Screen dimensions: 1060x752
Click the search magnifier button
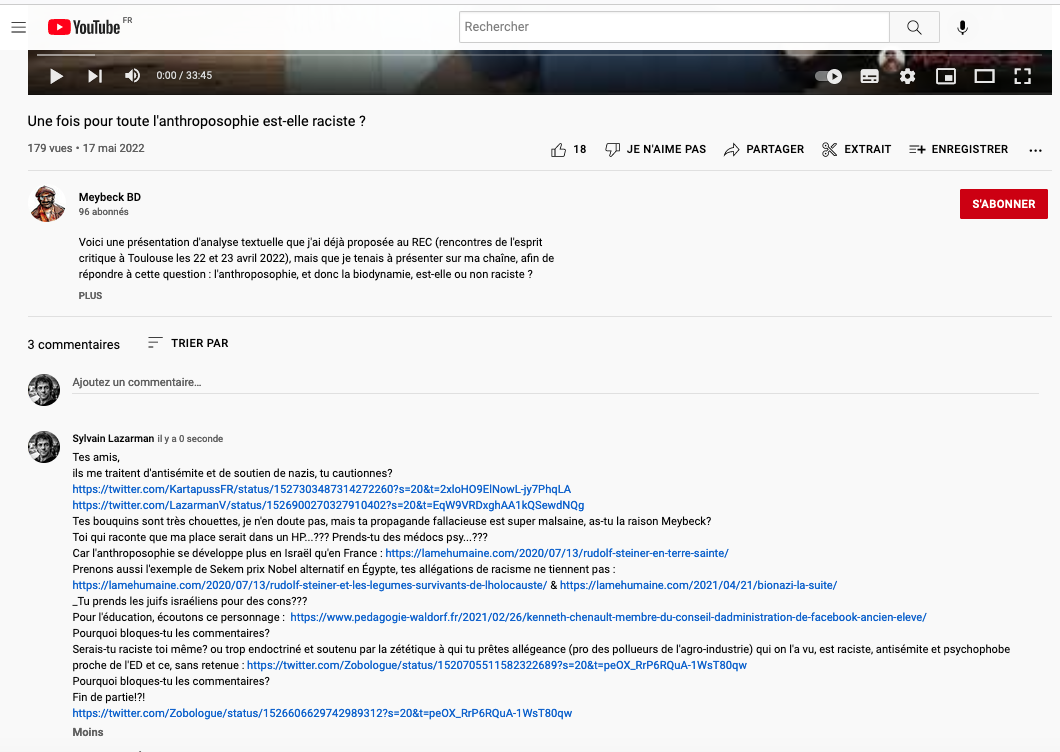point(914,27)
